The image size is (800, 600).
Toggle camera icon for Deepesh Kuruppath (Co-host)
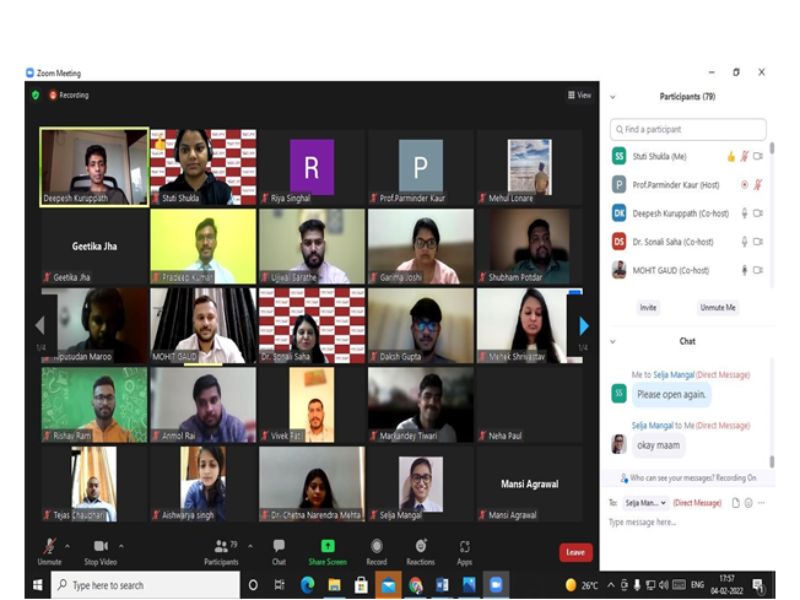758,213
